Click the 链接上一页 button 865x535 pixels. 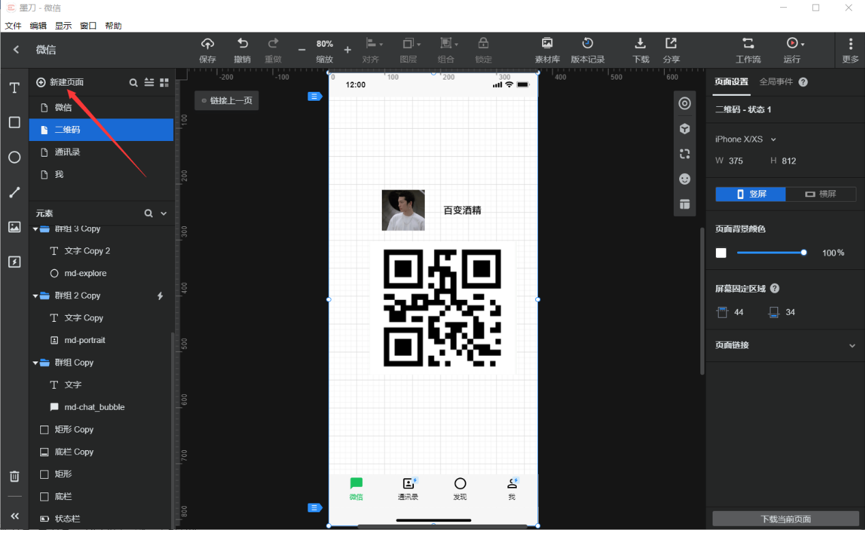coord(227,100)
